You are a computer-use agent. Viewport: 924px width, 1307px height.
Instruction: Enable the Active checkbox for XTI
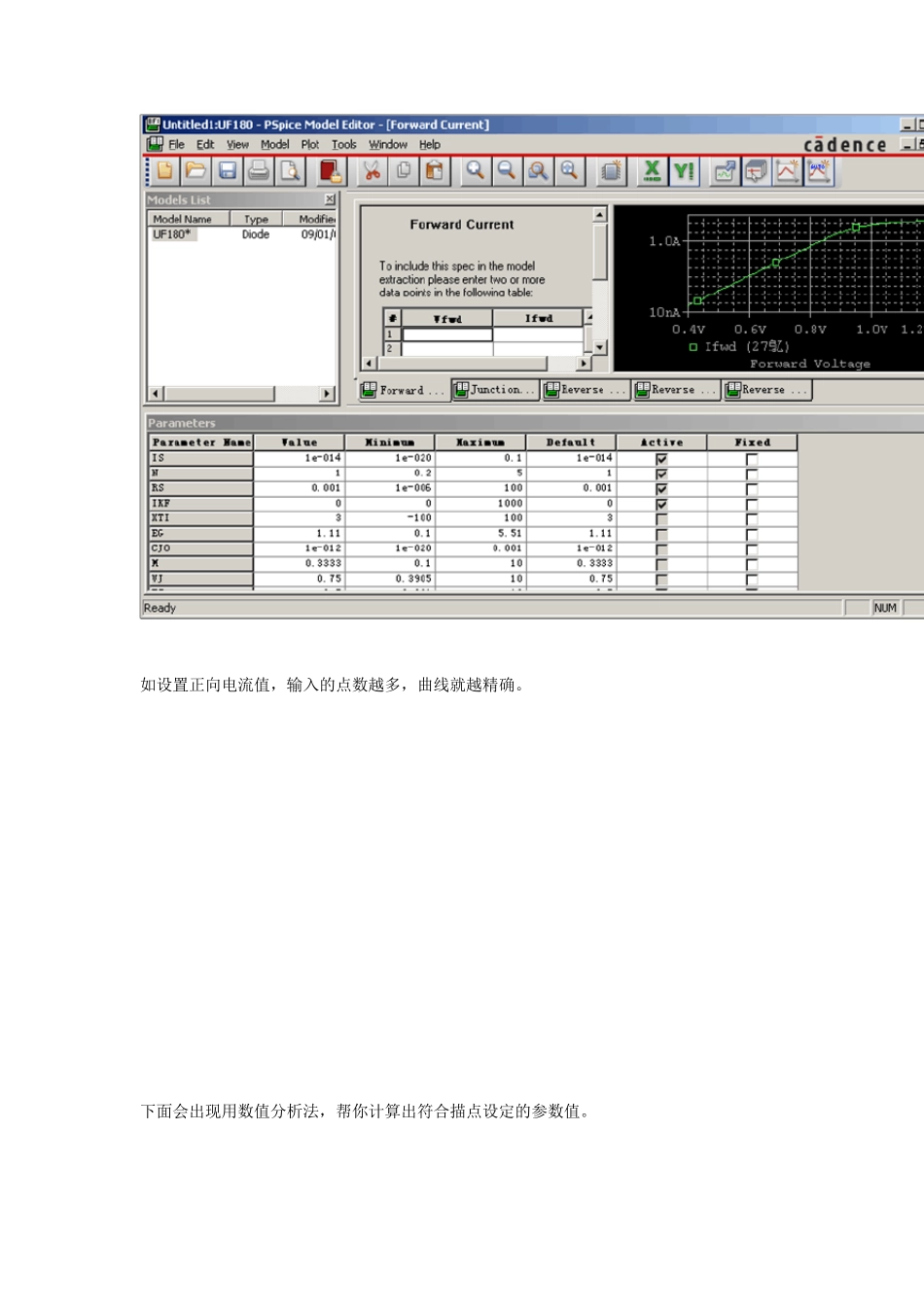click(661, 518)
